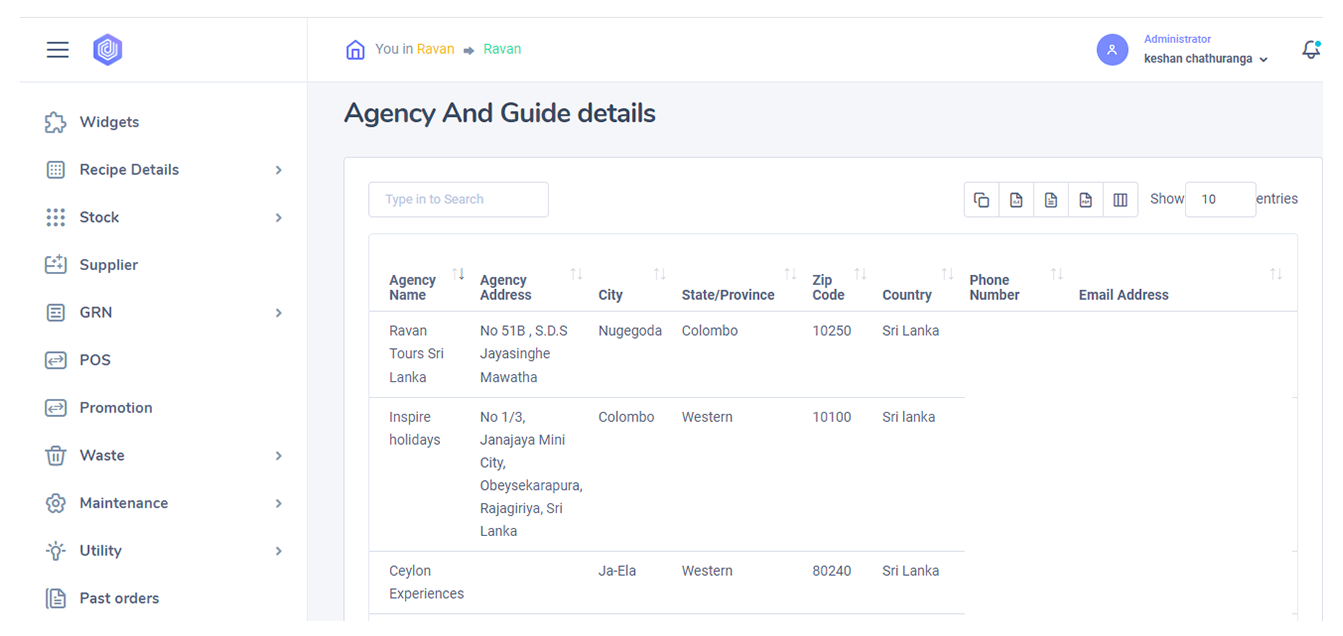Go to POS in sidebar
Viewport: 1343px width, 636px height.
click(x=95, y=360)
